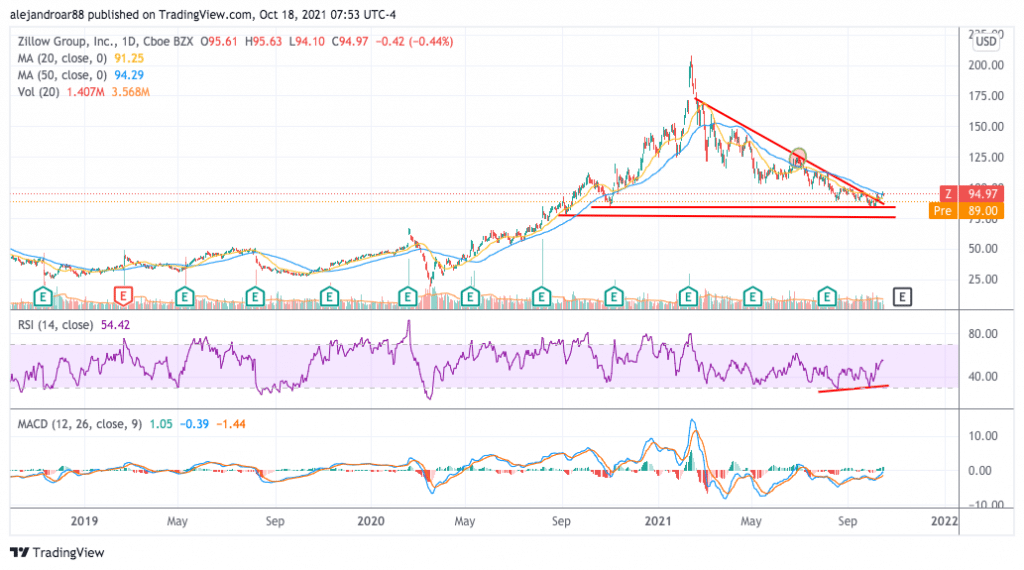
Task: Click the high price H95.63
Action: coord(263,41)
